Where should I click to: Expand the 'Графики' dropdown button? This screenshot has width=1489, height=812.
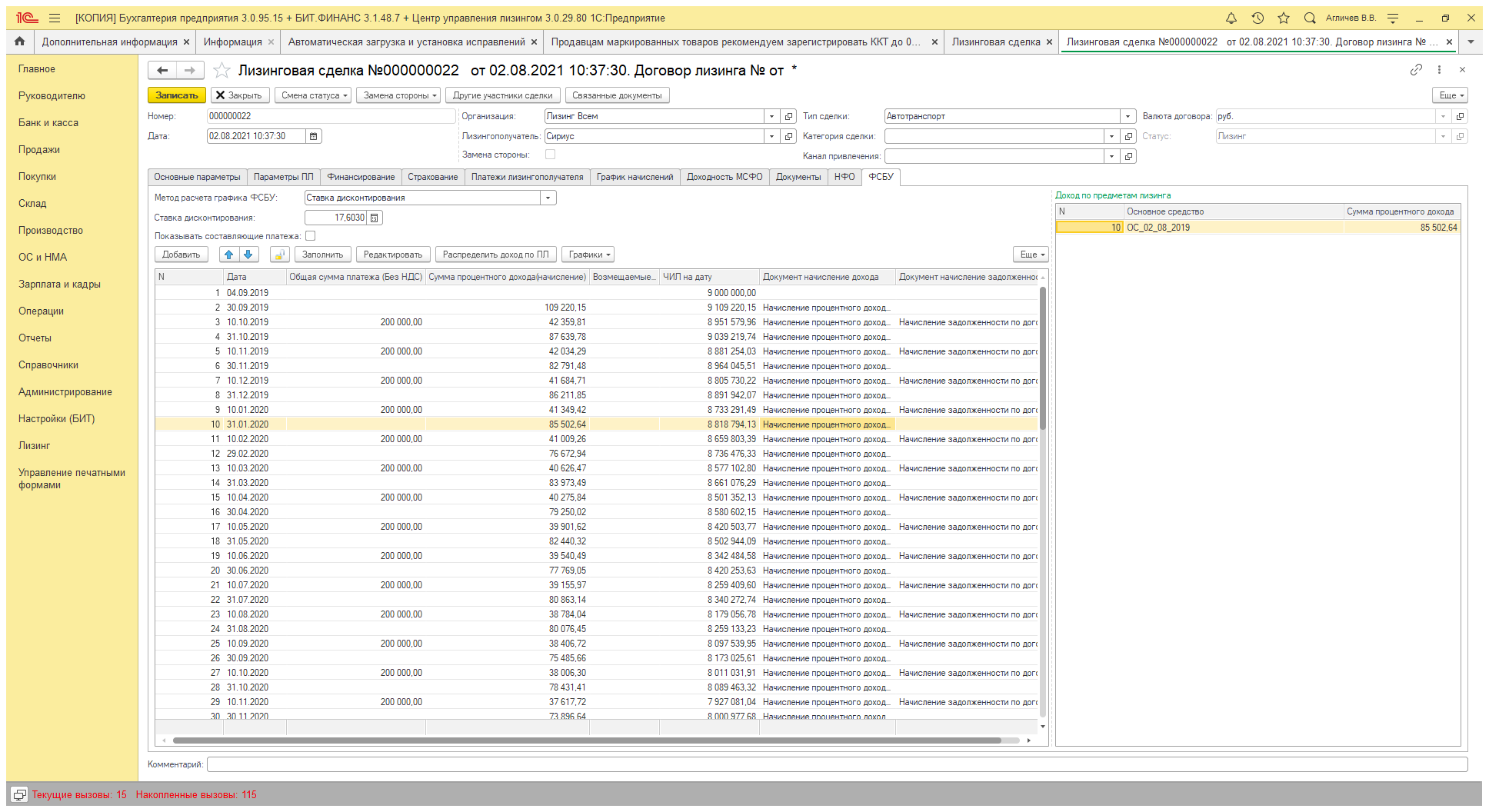coord(588,255)
